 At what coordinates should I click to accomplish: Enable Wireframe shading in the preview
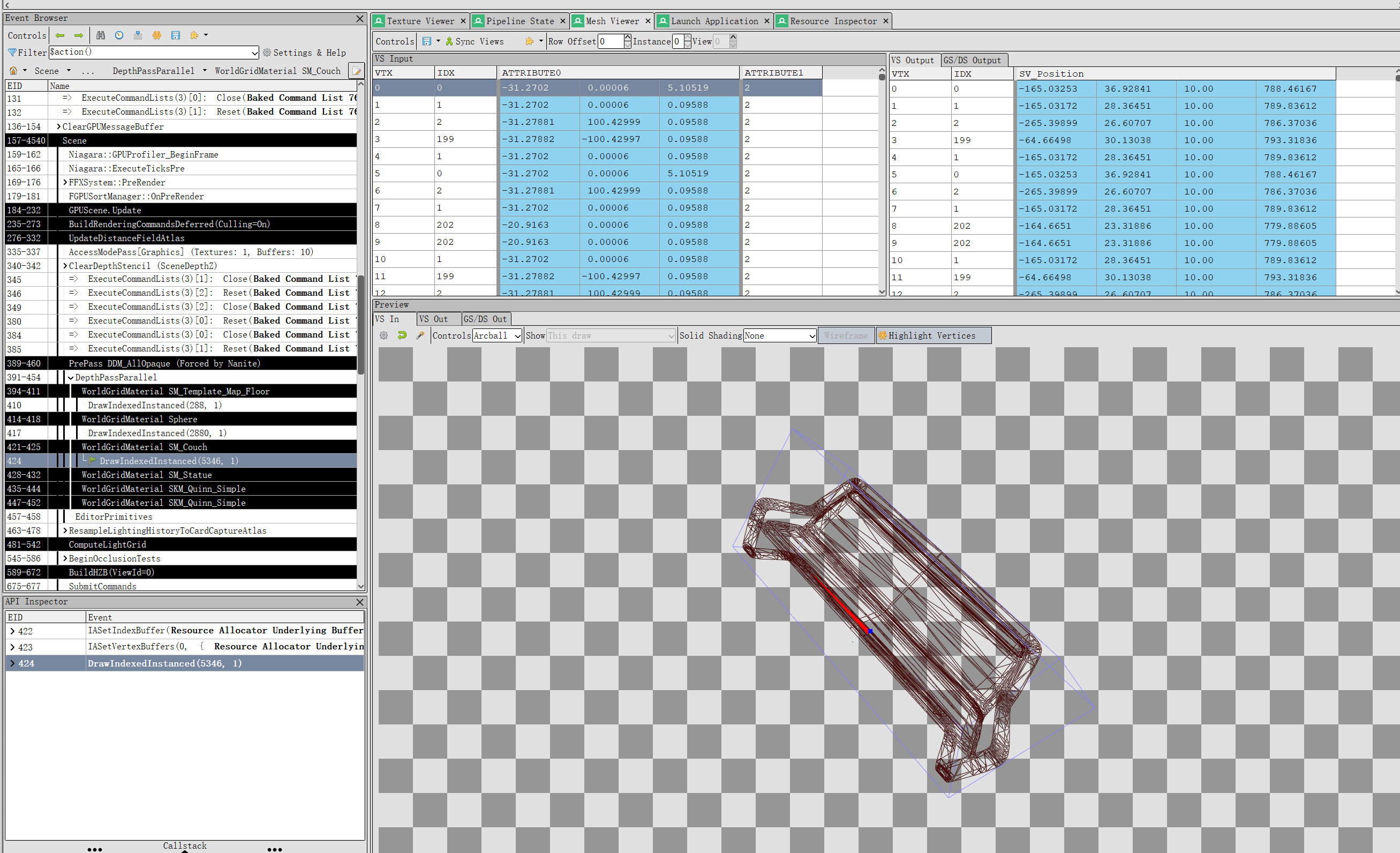pyautogui.click(x=846, y=335)
